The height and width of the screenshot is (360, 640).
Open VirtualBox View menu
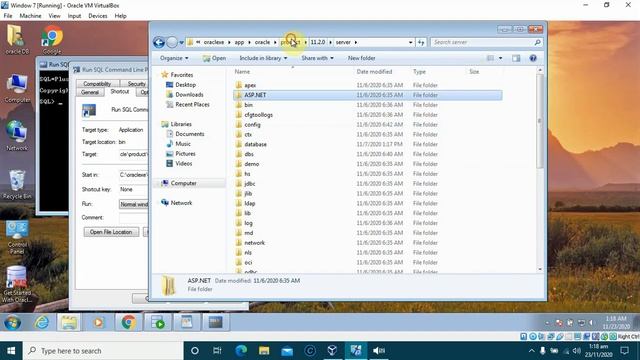click(54, 16)
